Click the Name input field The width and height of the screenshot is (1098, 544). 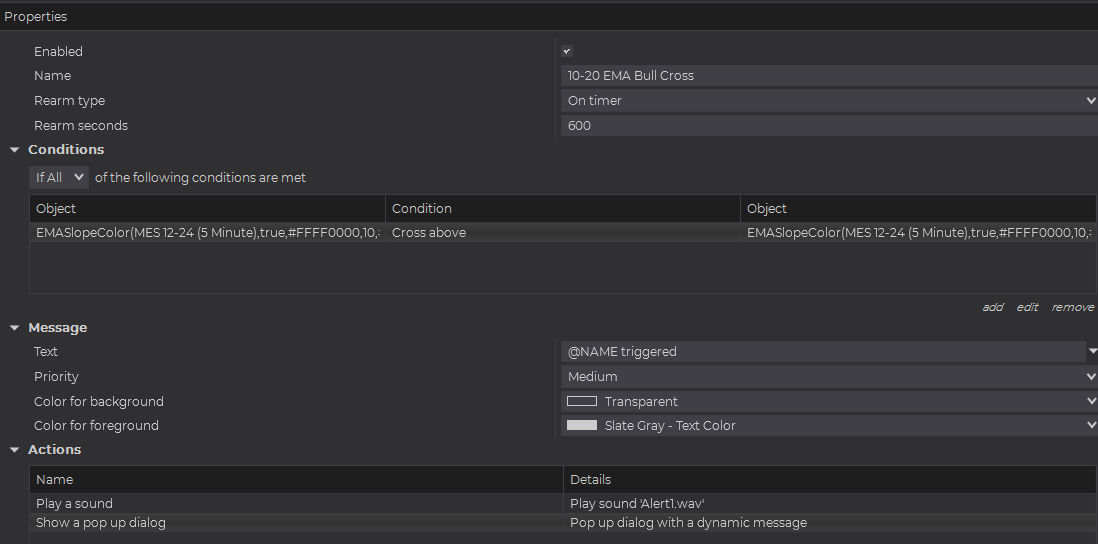pos(828,76)
